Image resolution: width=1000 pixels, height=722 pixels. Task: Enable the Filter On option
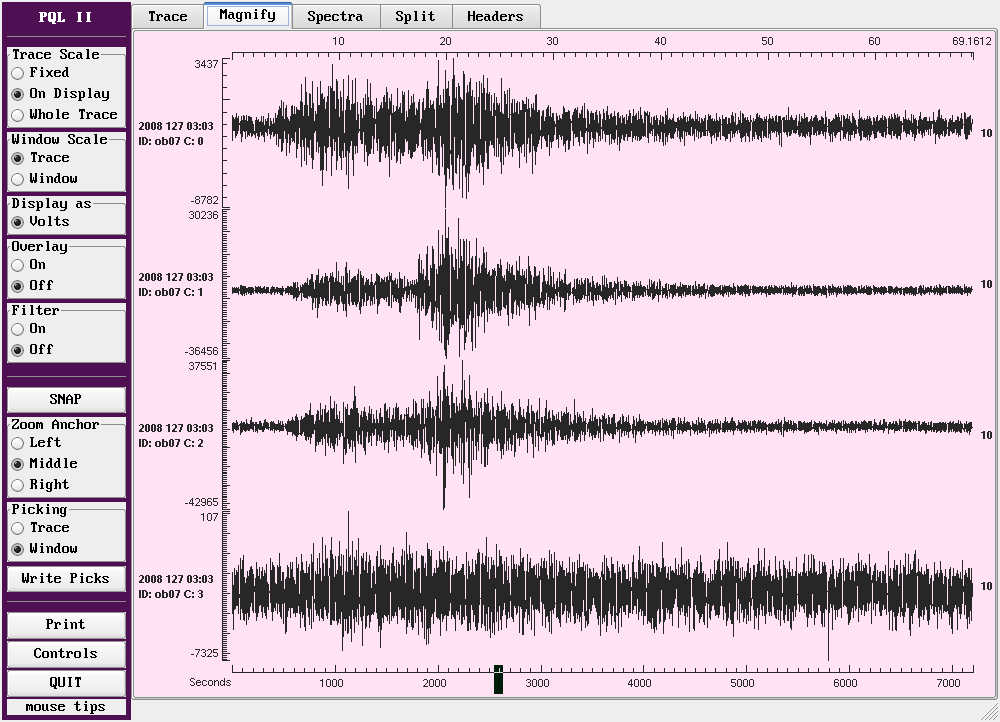pyautogui.click(x=18, y=329)
